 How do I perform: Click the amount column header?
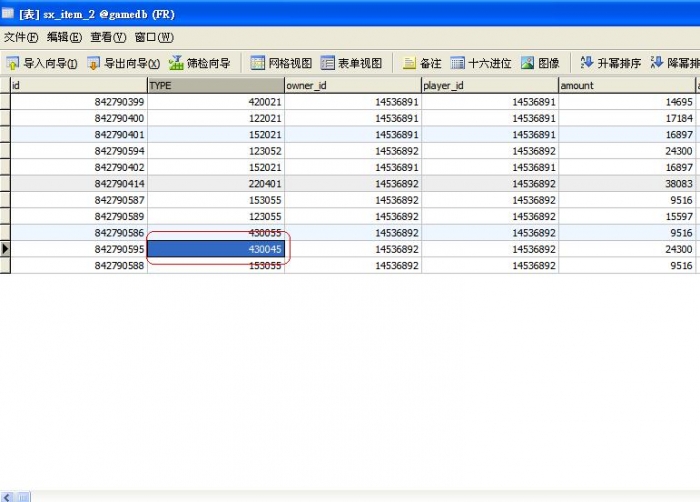click(627, 85)
